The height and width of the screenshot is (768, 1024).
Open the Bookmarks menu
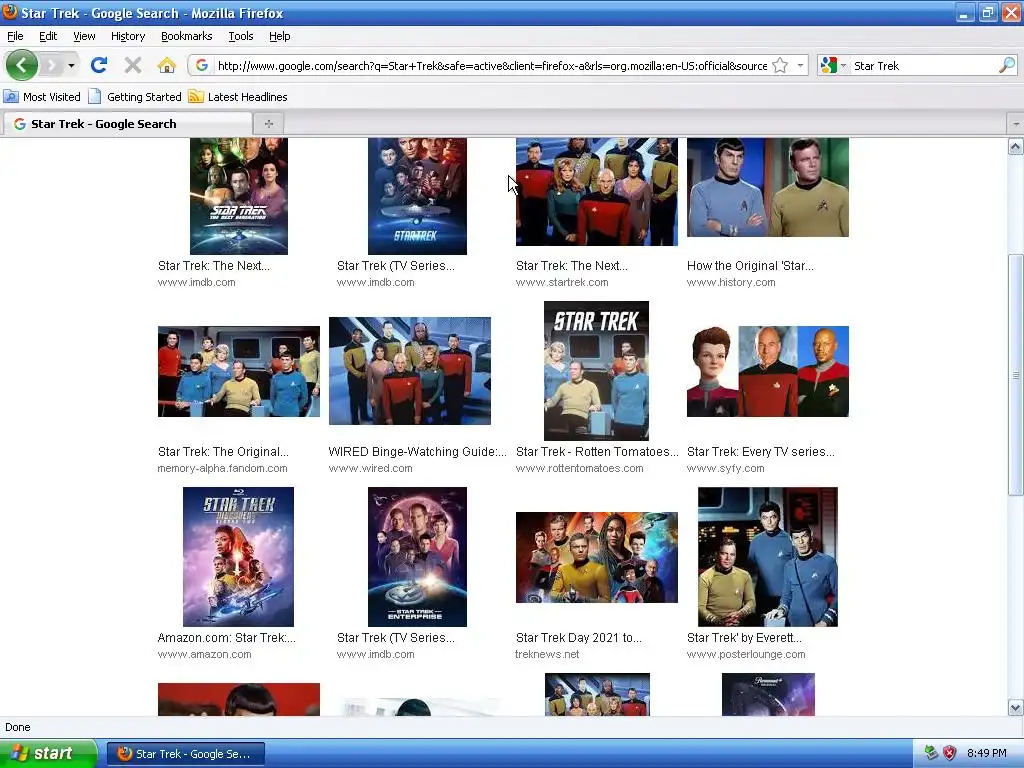click(x=187, y=36)
